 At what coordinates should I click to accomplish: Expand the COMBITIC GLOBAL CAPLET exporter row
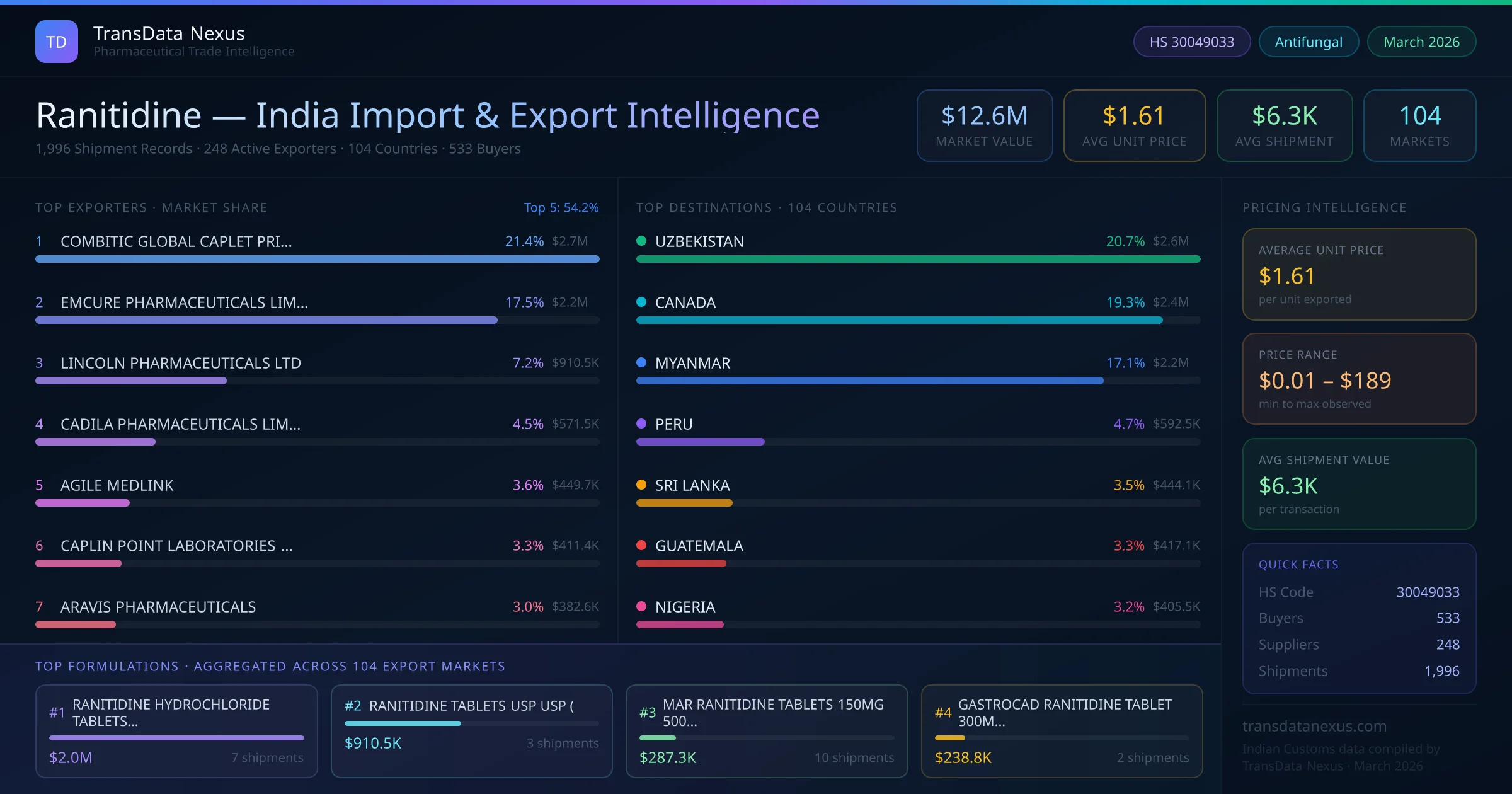175,241
